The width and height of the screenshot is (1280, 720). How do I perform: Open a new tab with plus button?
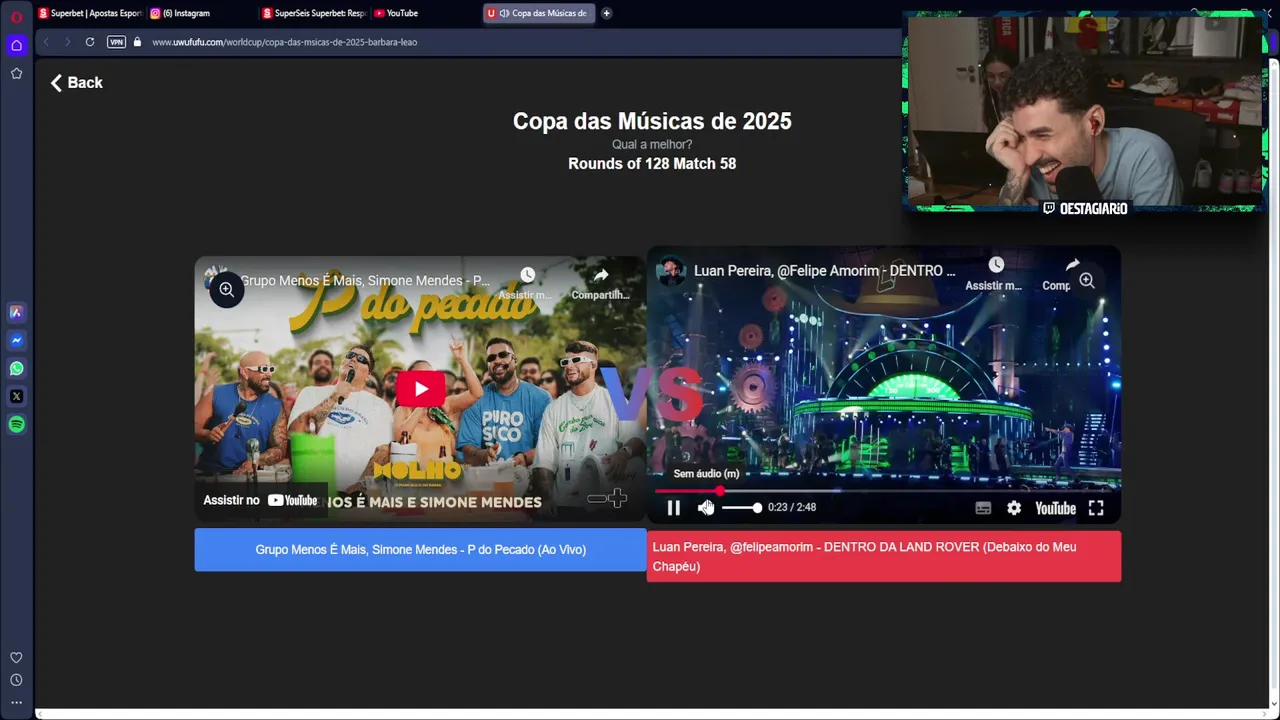coord(606,13)
